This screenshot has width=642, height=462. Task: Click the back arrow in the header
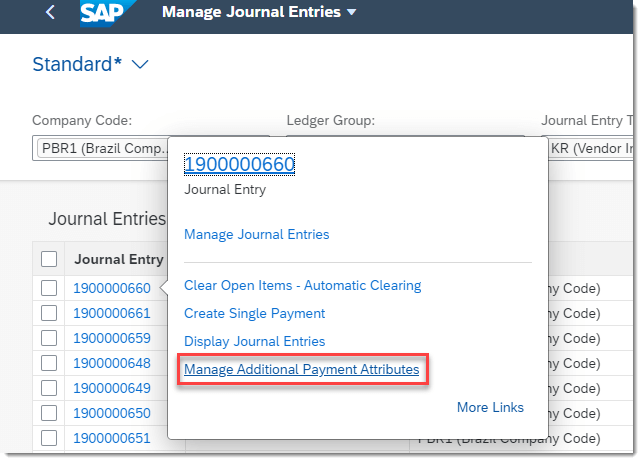[x=50, y=12]
